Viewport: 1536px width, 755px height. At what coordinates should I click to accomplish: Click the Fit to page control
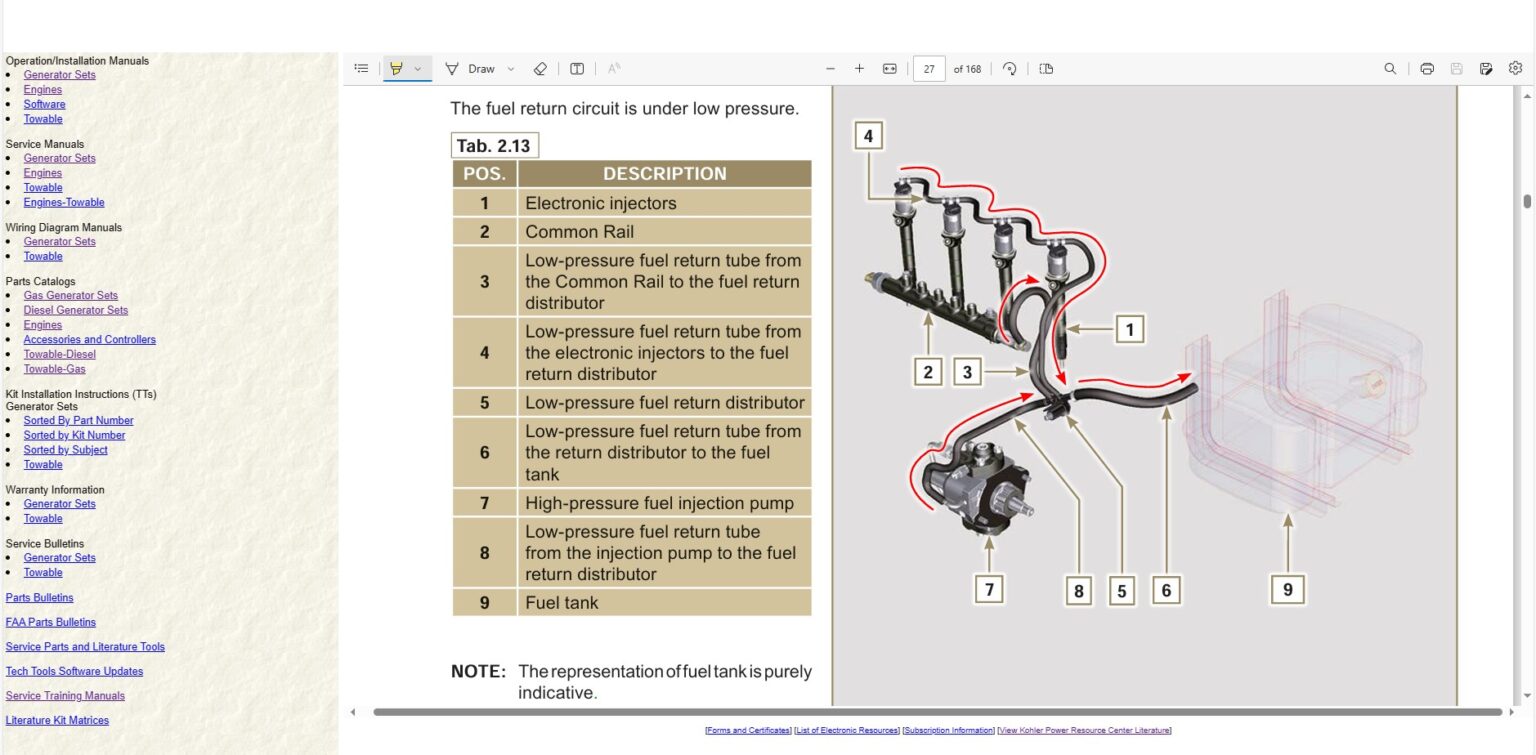click(889, 68)
